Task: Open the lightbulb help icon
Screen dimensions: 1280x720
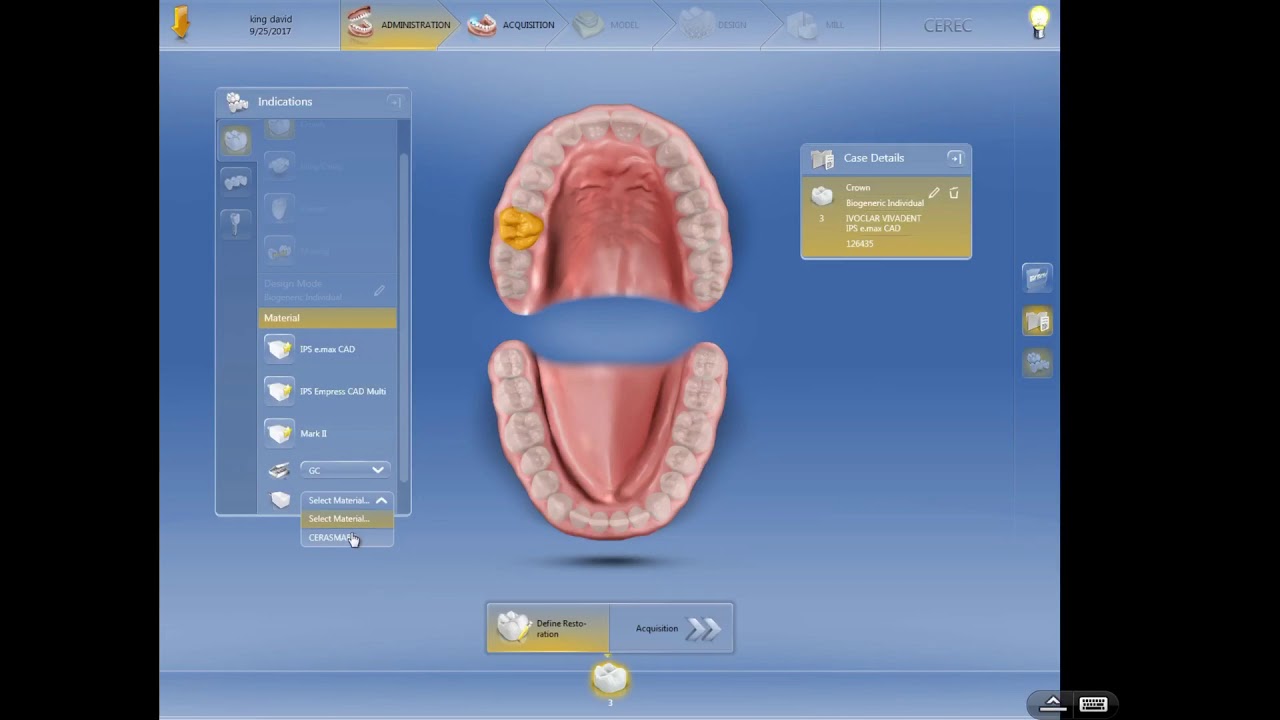Action: pos(1039,22)
